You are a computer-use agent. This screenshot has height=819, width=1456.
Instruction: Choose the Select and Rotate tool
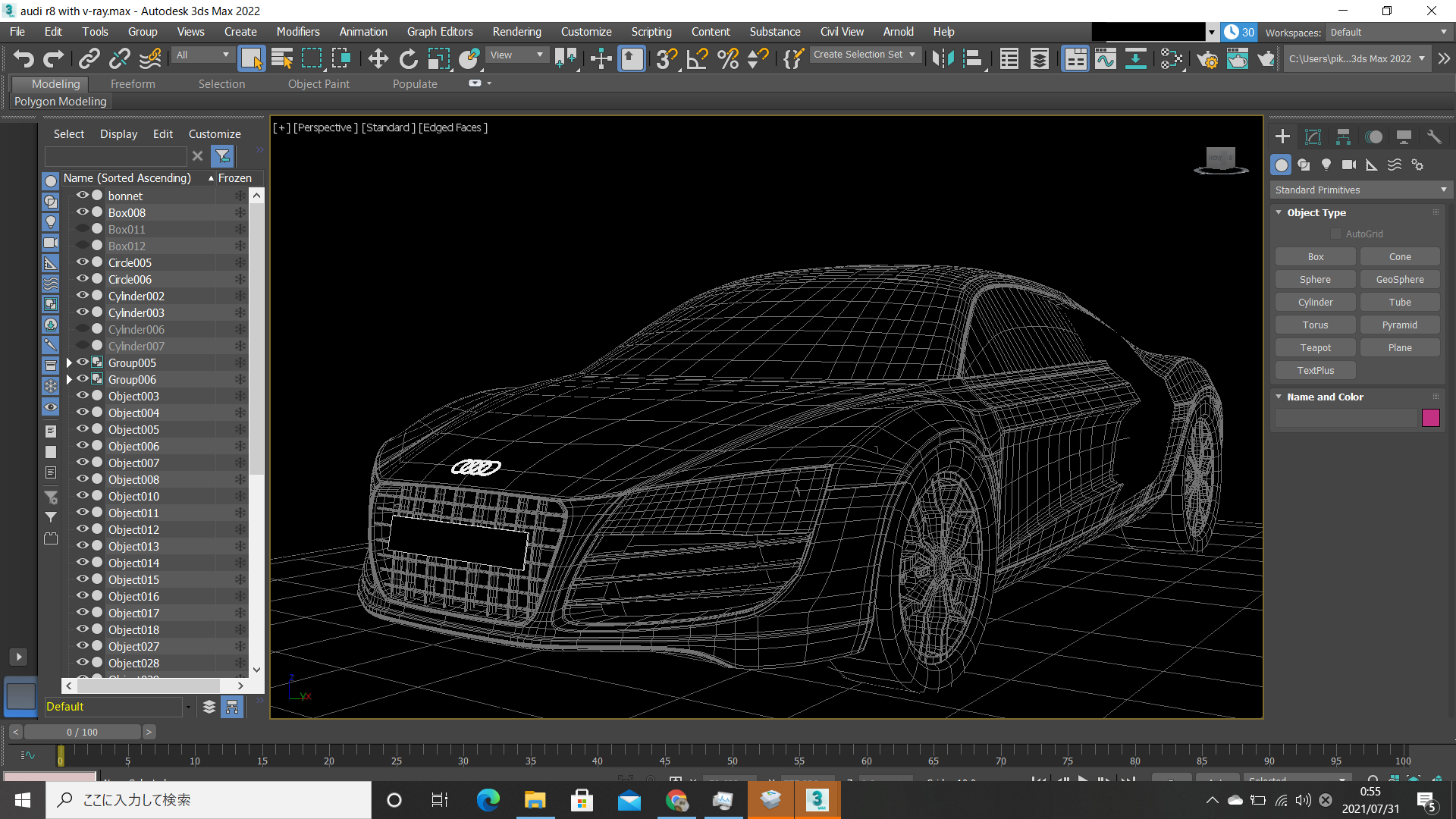408,58
